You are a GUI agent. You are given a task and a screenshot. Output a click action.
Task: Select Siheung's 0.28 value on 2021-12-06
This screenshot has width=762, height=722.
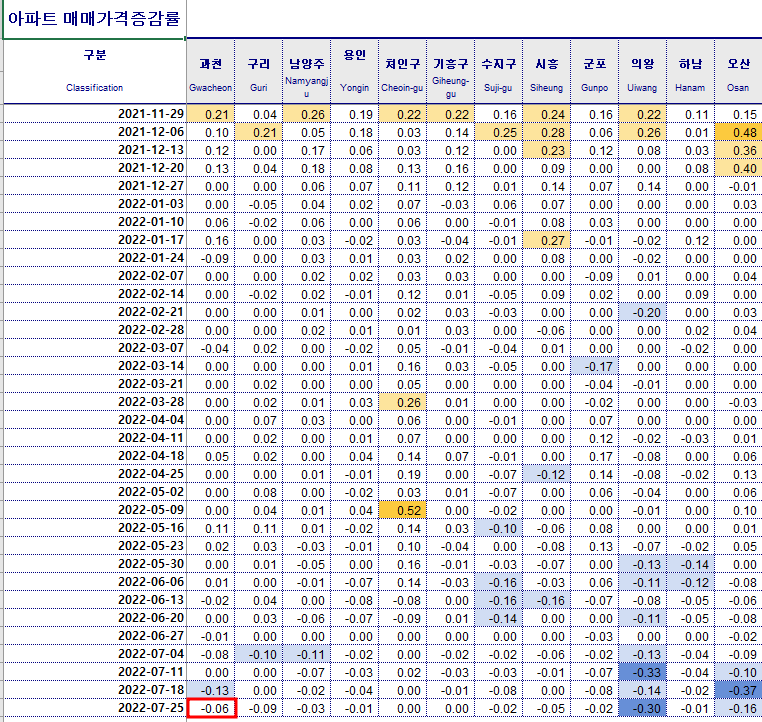[547, 132]
